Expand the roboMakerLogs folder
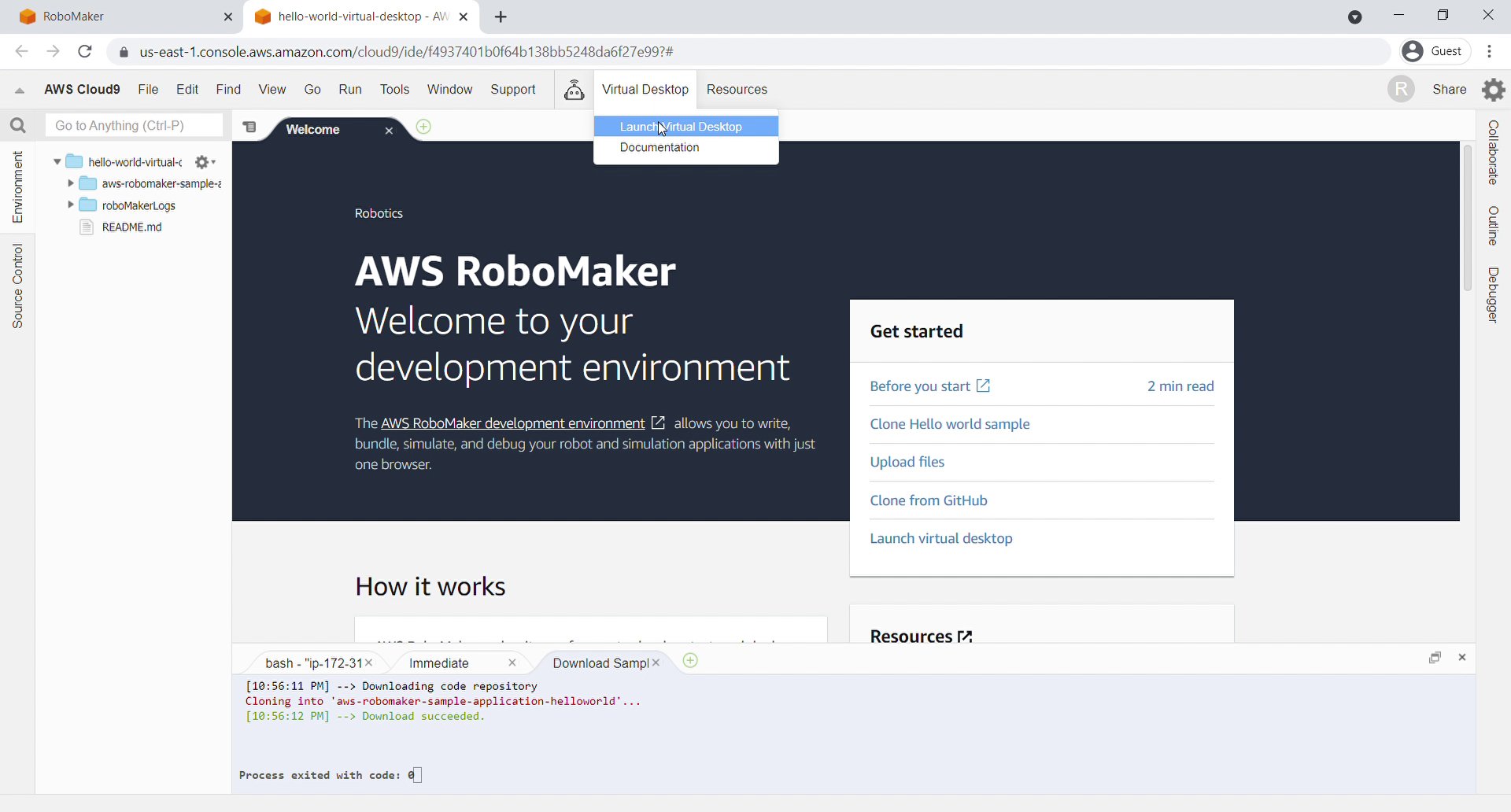The height and width of the screenshot is (812, 1511). point(71,205)
